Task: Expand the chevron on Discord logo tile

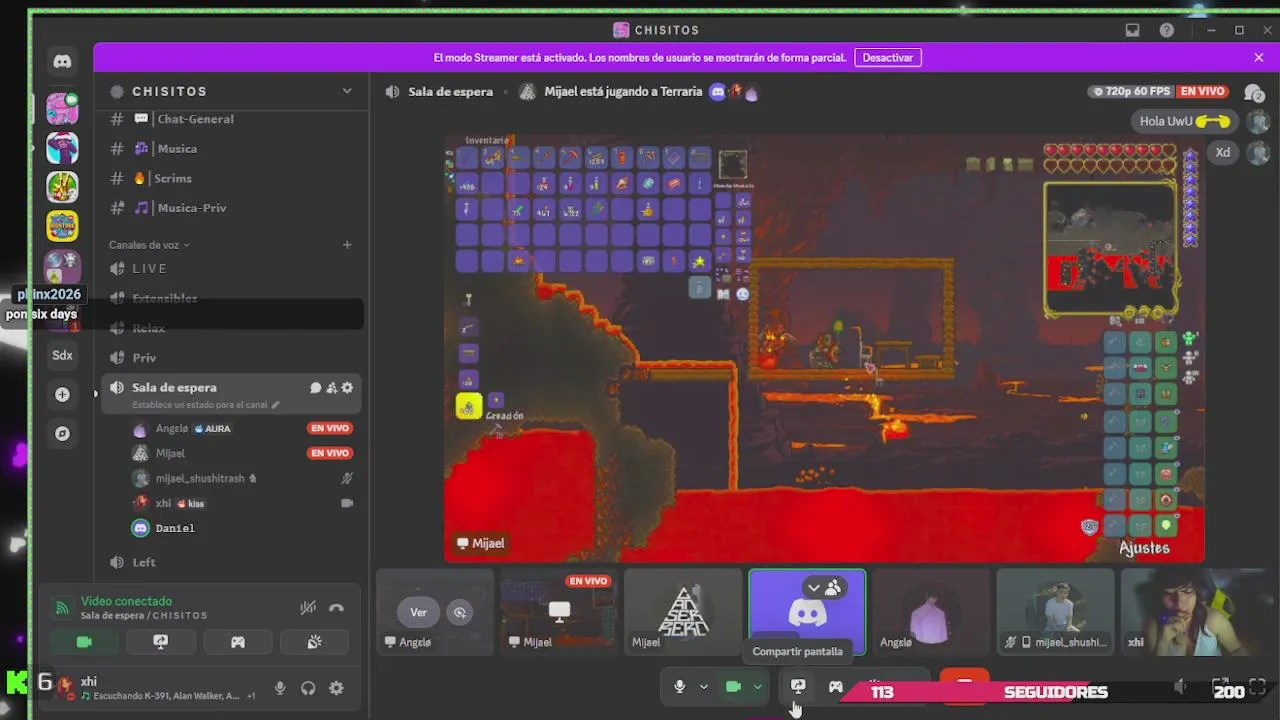Action: pyautogui.click(x=814, y=588)
